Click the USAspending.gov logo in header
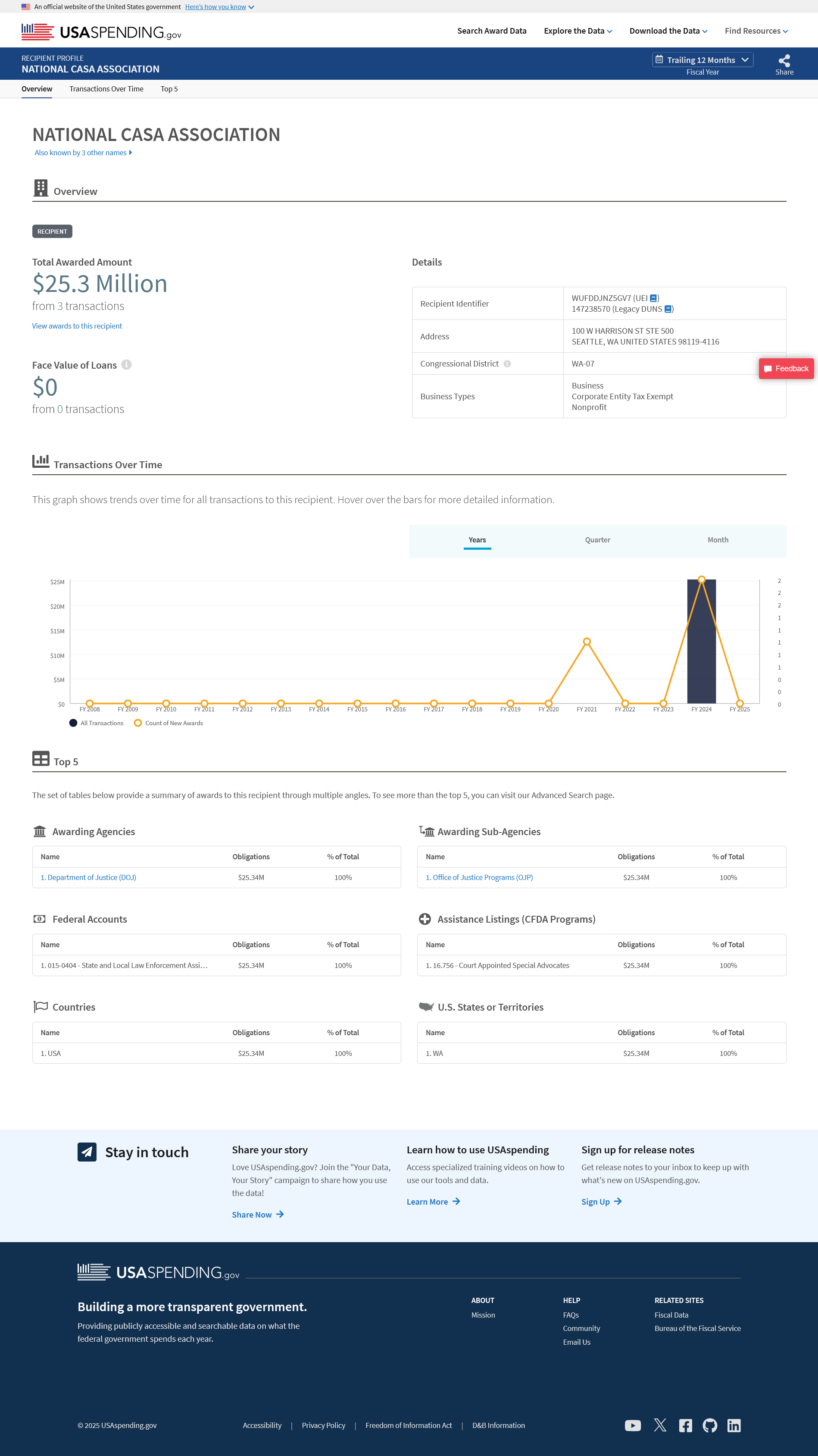This screenshot has width=818, height=1456. tap(101, 31)
